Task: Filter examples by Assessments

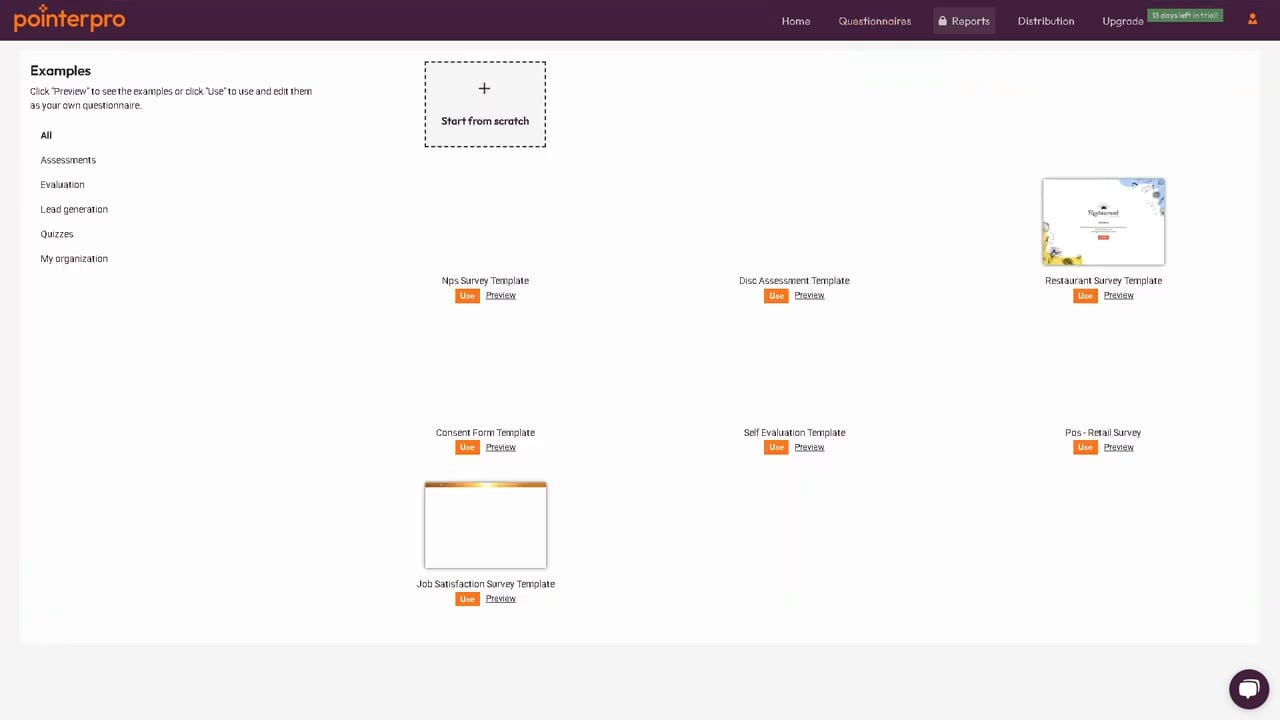Action: (x=68, y=160)
